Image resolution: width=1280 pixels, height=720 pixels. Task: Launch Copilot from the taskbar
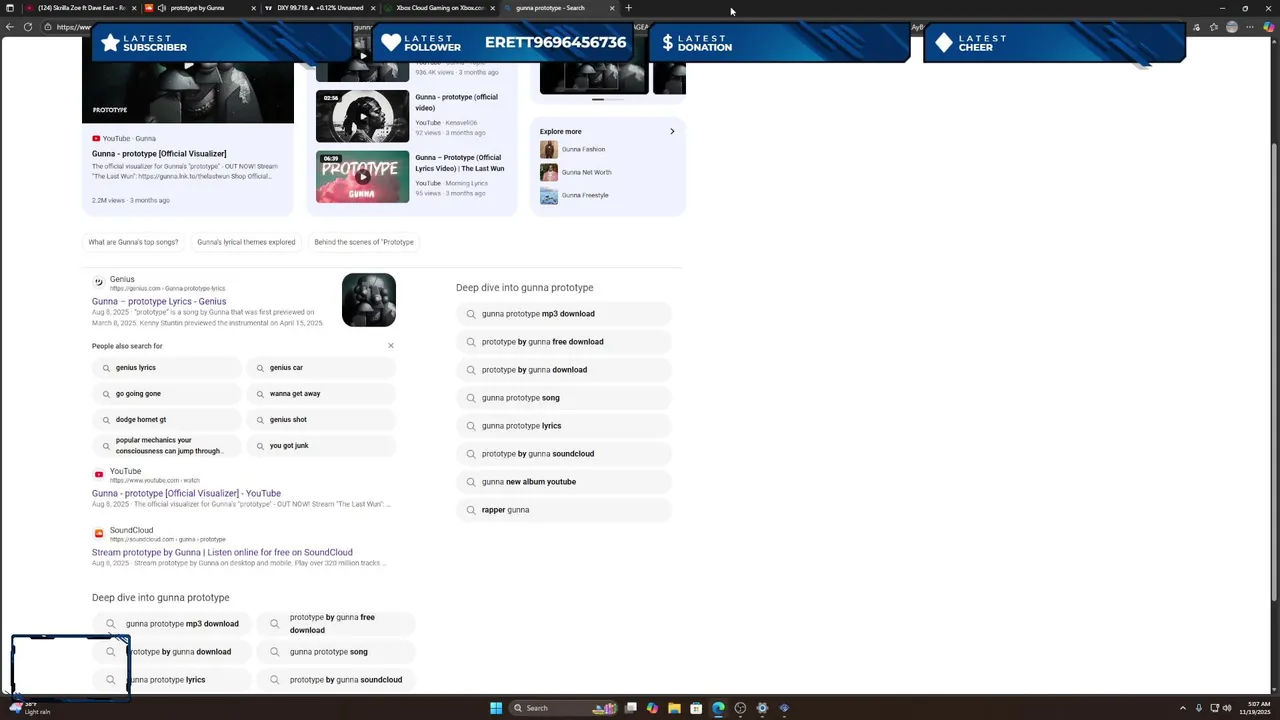[x=652, y=708]
